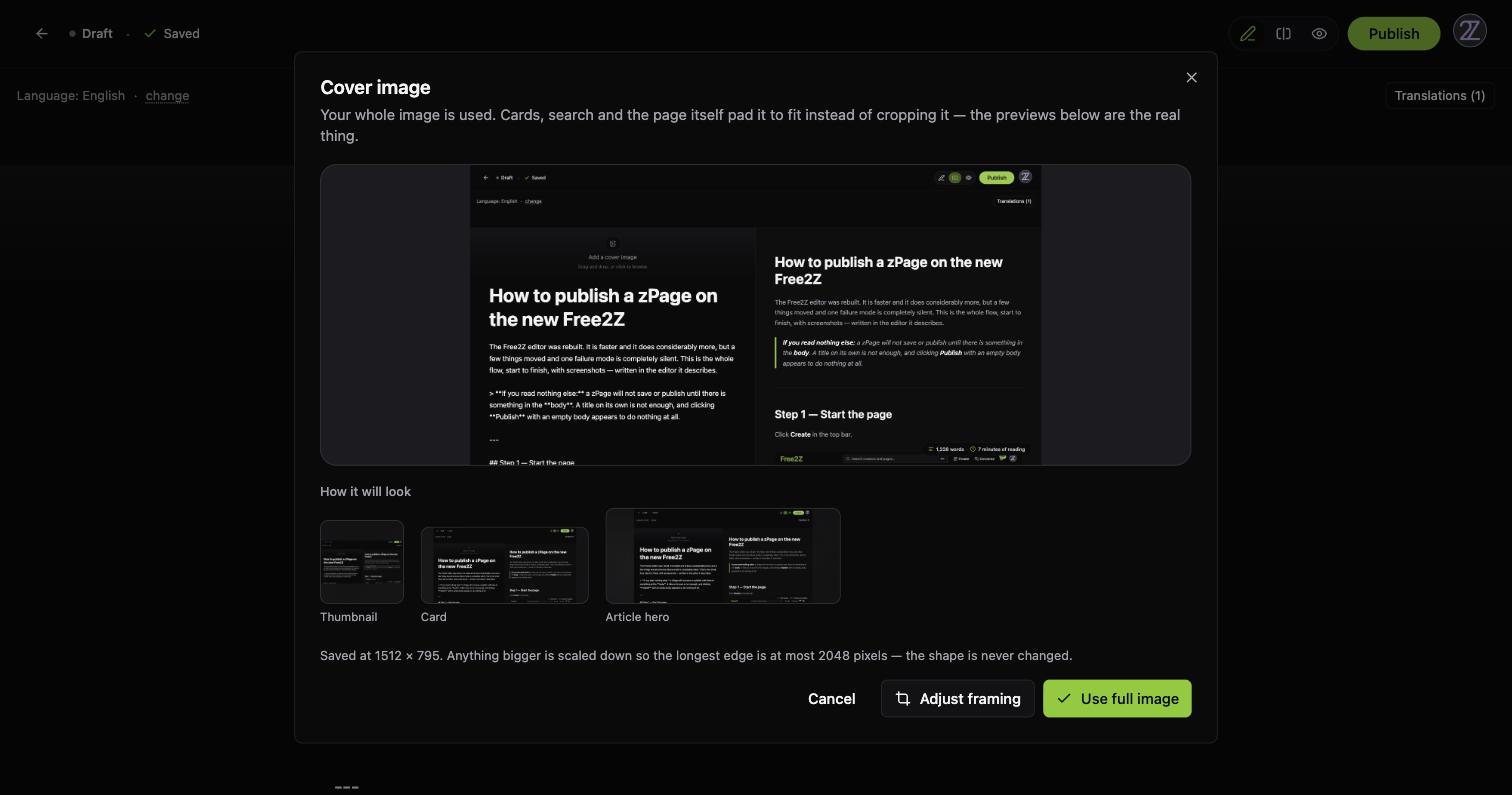Click 'Your whole image is used' description
The width and height of the screenshot is (1512, 795).
click(750, 125)
